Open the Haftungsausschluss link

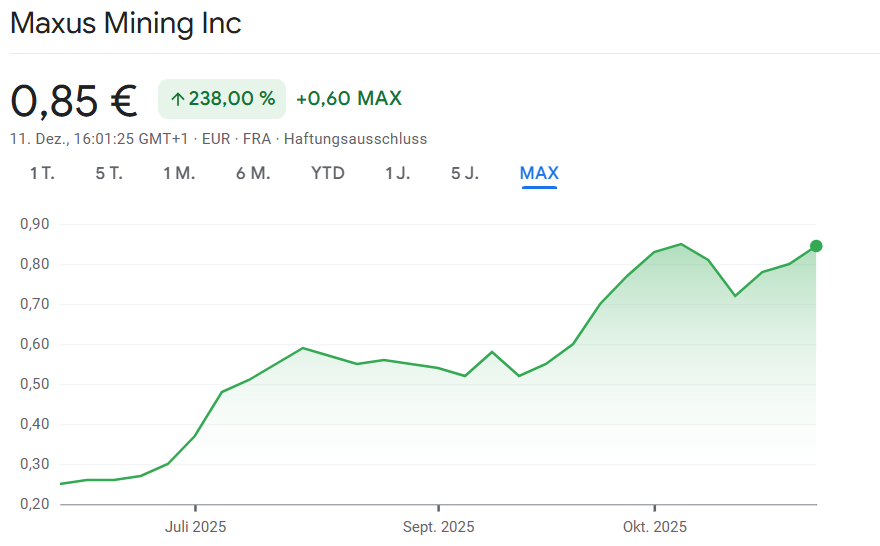tap(355, 139)
